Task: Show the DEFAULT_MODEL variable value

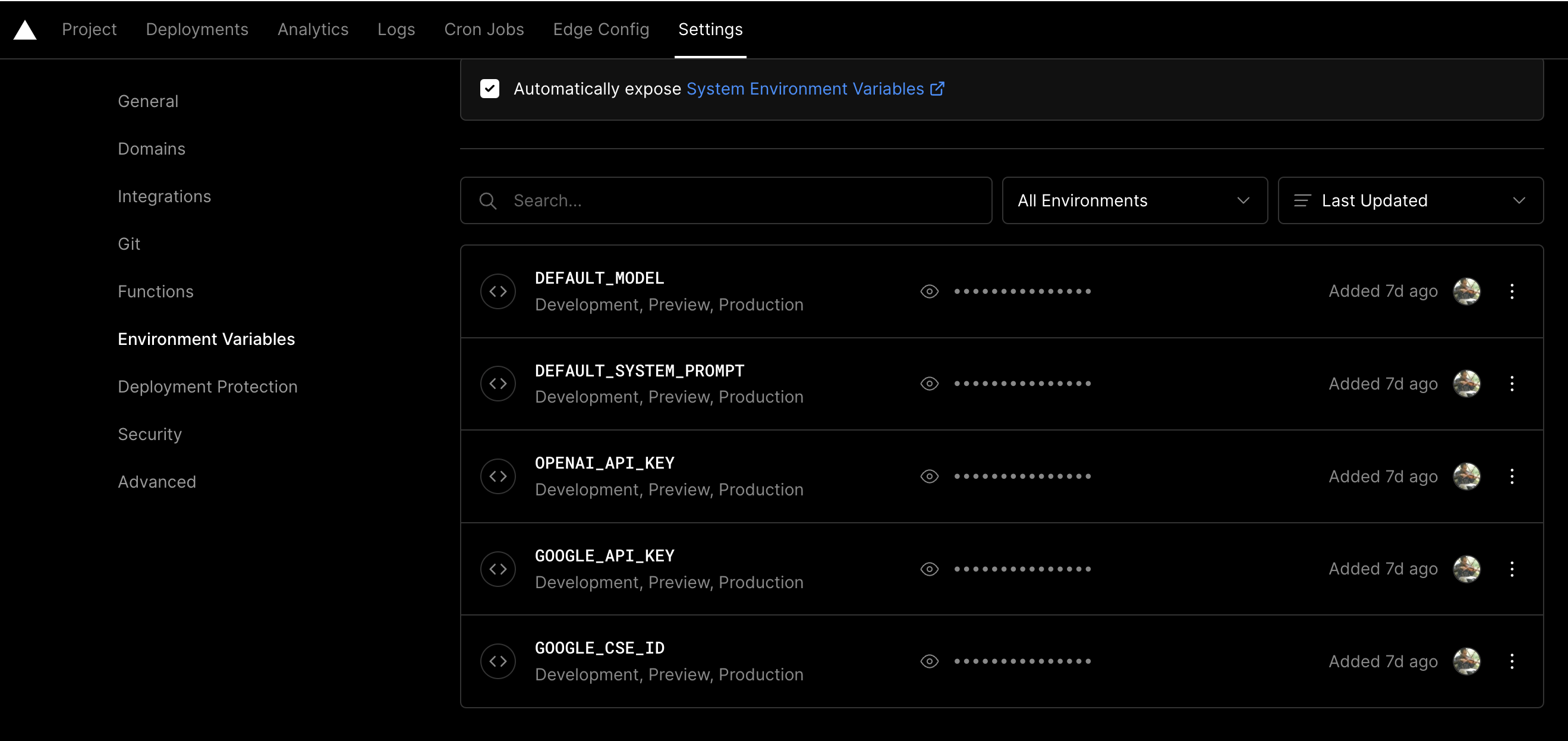Action: tap(929, 291)
